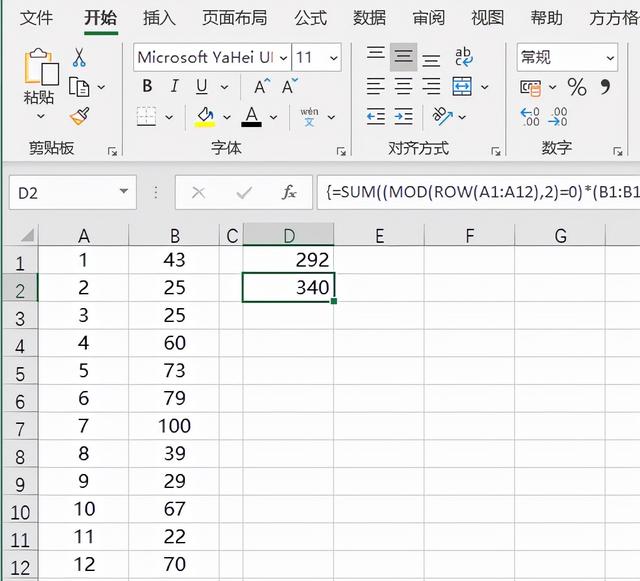640x581 pixels.
Task: Toggle Bold formatting
Action: coord(147,86)
